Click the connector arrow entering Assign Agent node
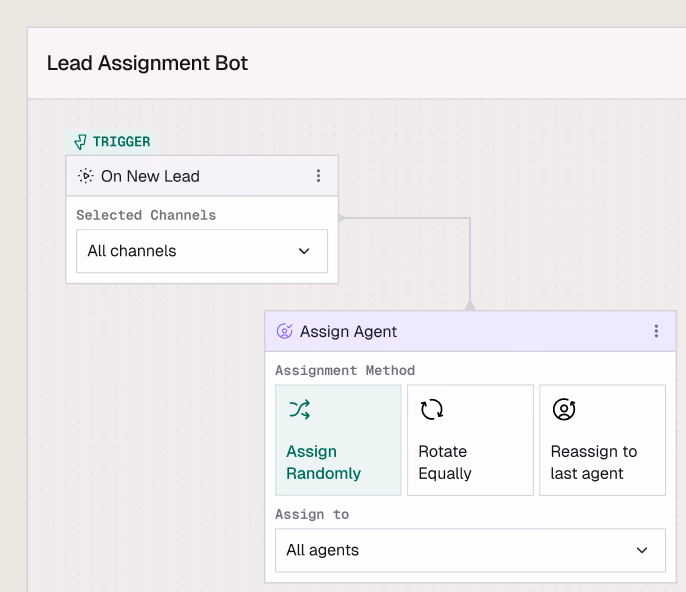This screenshot has width=686, height=592. 470,305
